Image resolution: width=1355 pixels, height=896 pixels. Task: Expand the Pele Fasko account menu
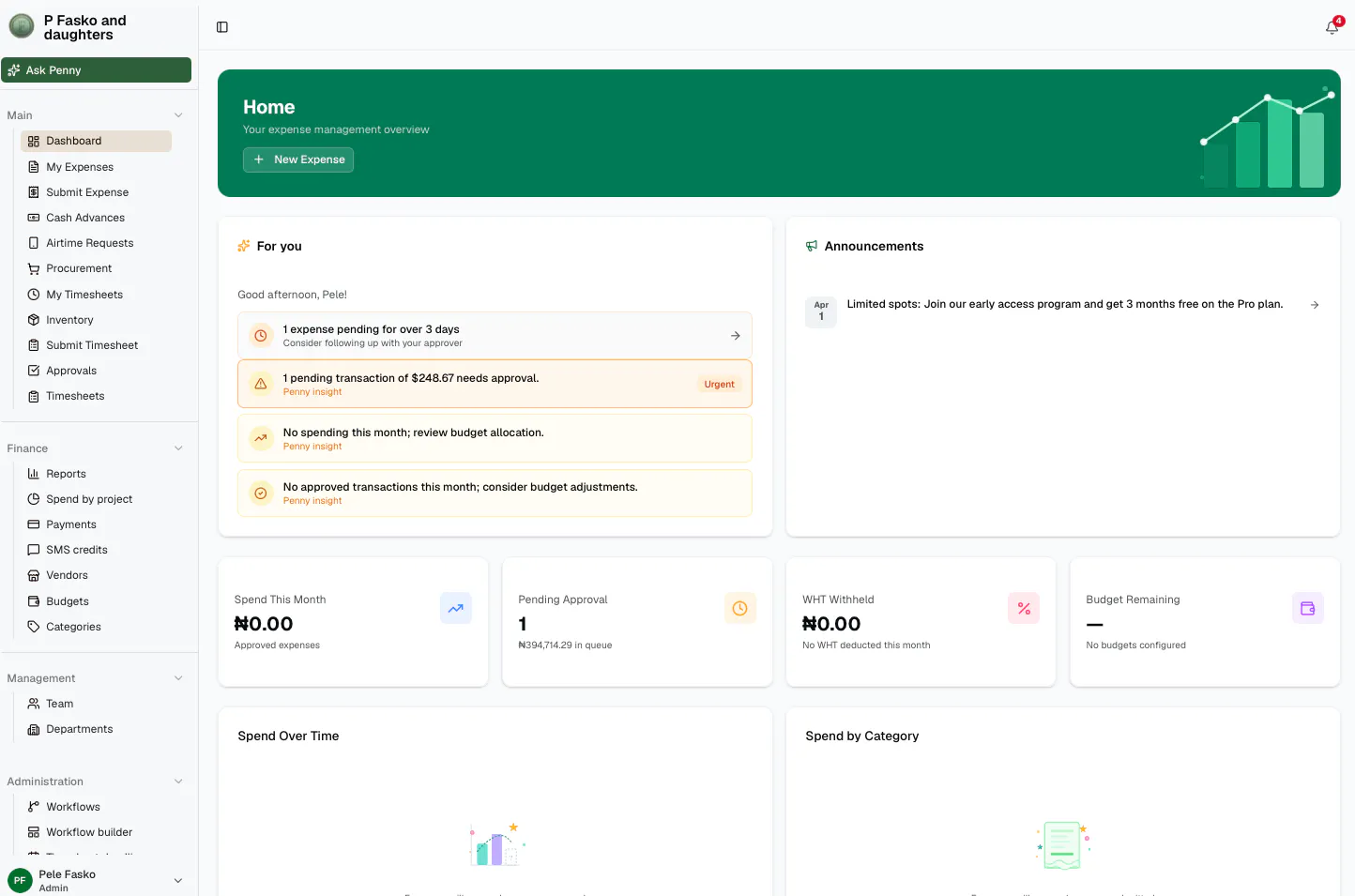point(178,881)
